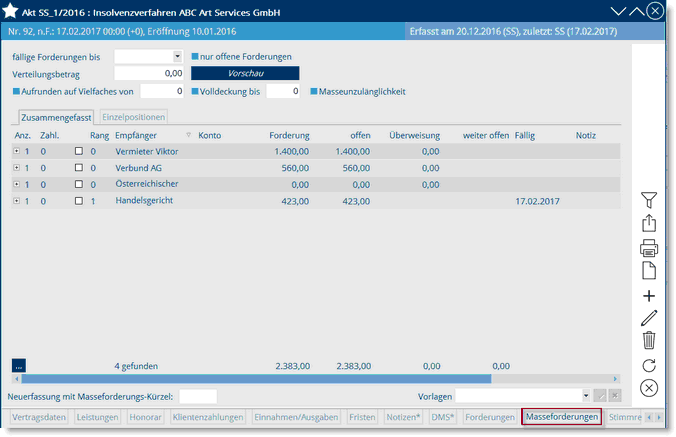This screenshot has width=676, height=437.
Task: Click the circled X cancel icon in sidebar
Action: pyautogui.click(x=649, y=388)
